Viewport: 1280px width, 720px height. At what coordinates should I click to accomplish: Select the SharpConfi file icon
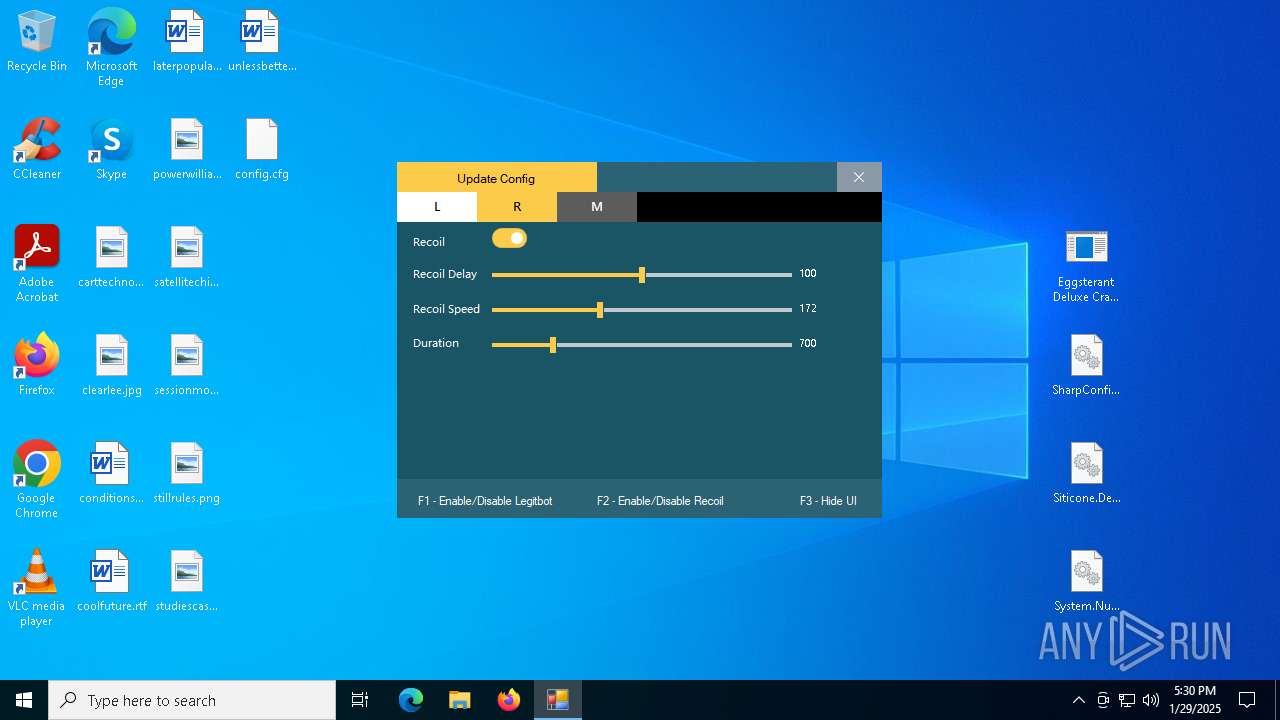(x=1086, y=366)
